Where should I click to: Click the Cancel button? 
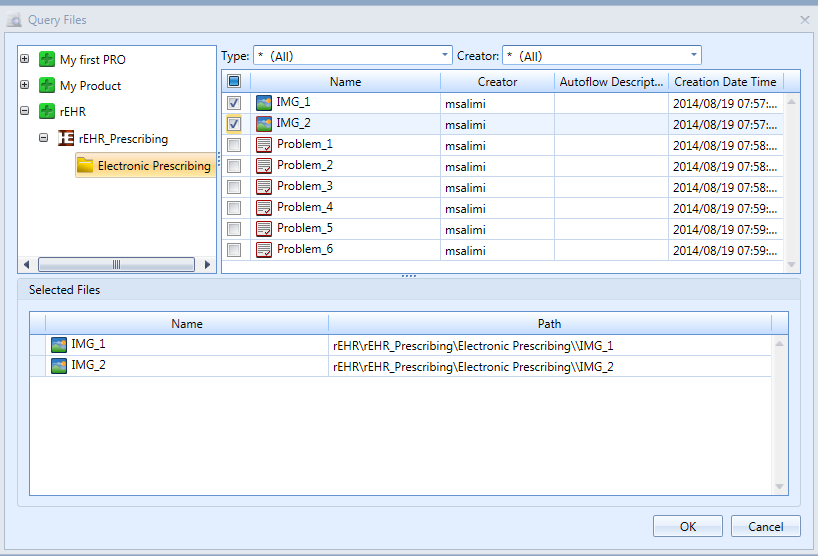[765, 526]
